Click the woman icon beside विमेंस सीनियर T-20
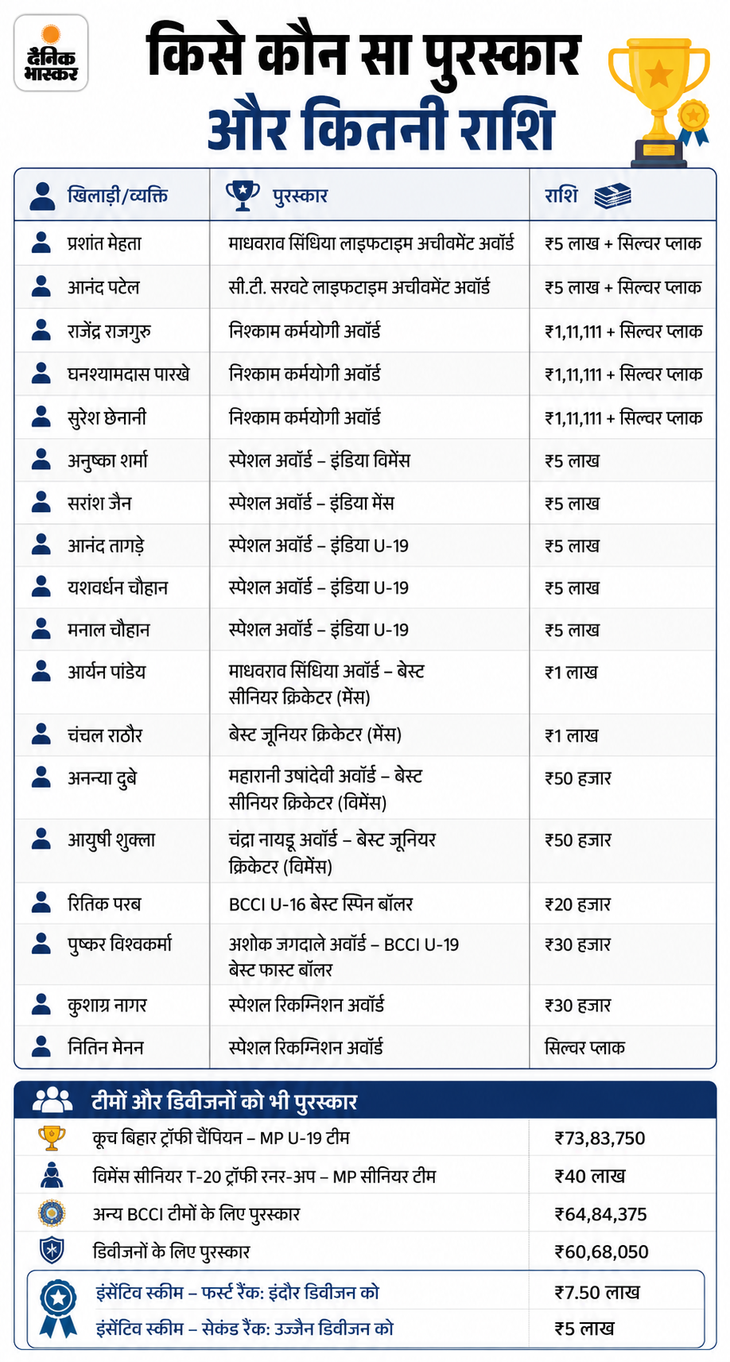 pyautogui.click(x=51, y=1176)
